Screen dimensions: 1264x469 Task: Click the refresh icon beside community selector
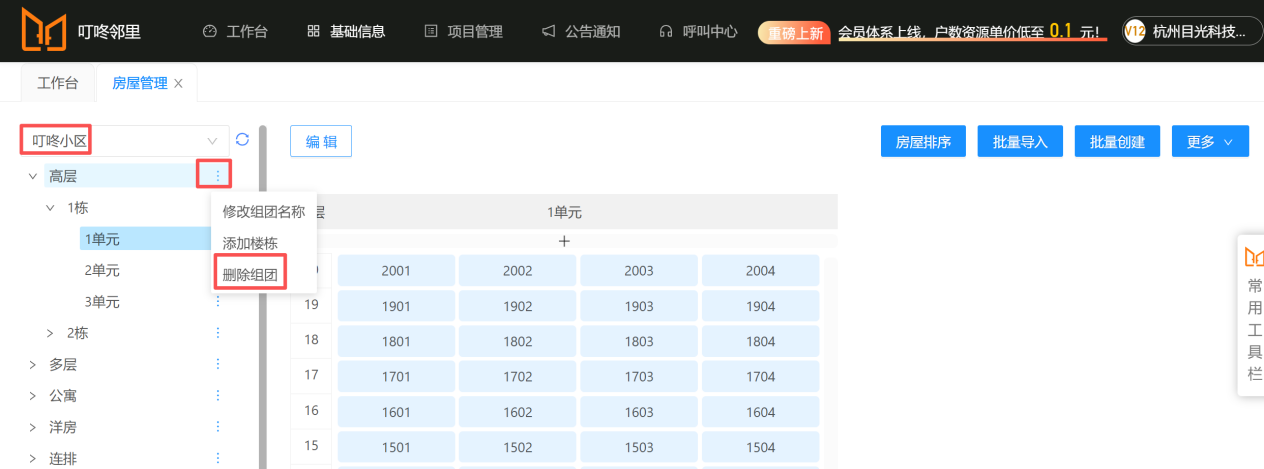[x=242, y=140]
